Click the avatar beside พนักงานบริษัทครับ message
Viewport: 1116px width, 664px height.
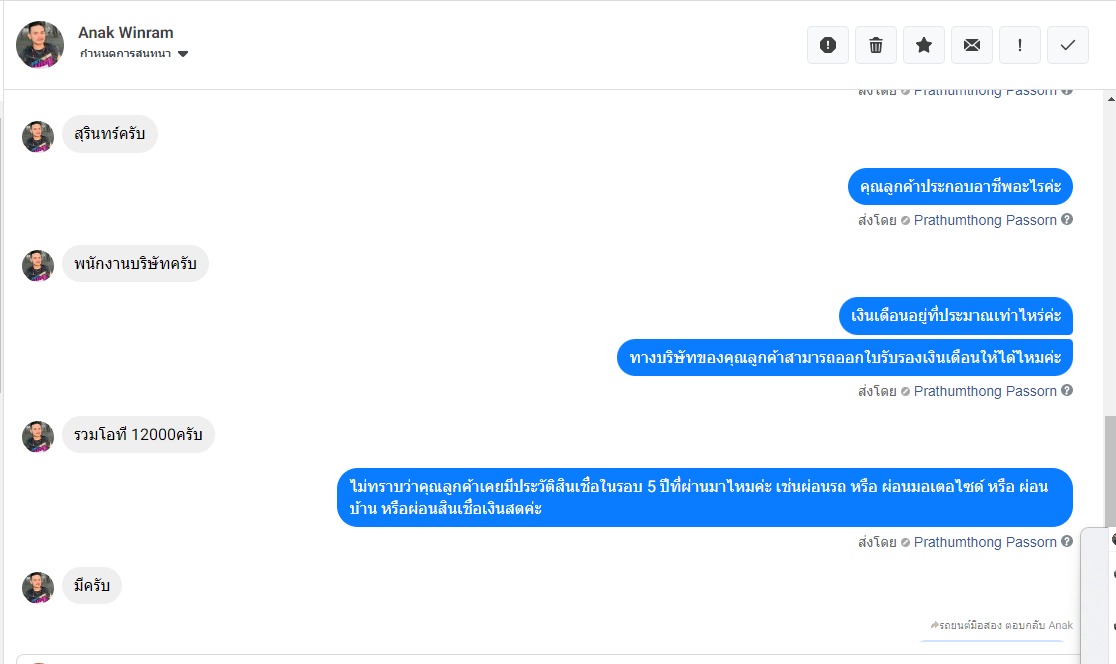tap(38, 266)
